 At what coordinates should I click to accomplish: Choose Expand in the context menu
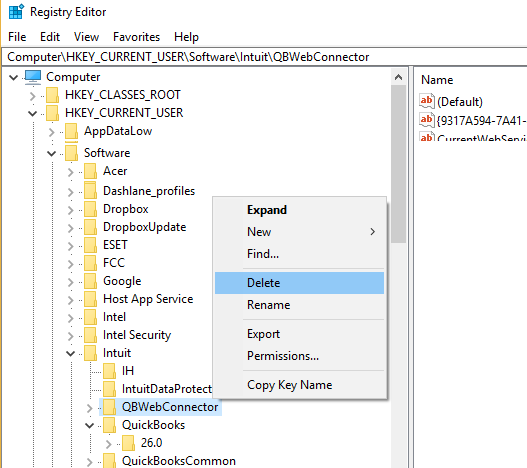(x=299, y=210)
